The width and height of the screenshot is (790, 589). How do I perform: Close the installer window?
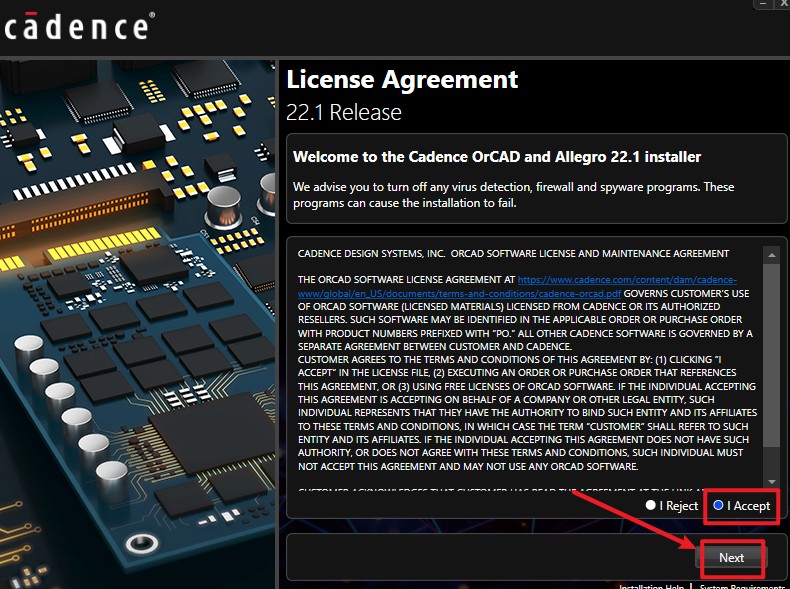tap(782, 5)
